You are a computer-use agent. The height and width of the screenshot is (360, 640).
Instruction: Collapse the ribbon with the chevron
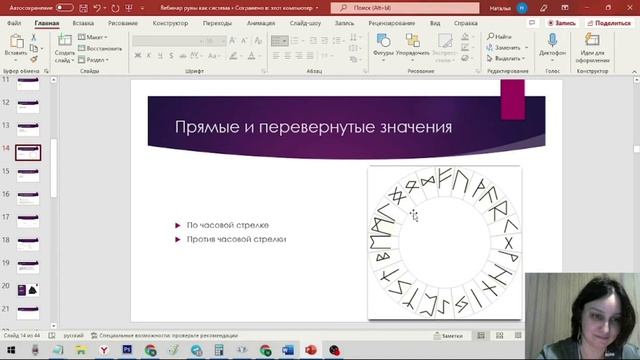(634, 71)
